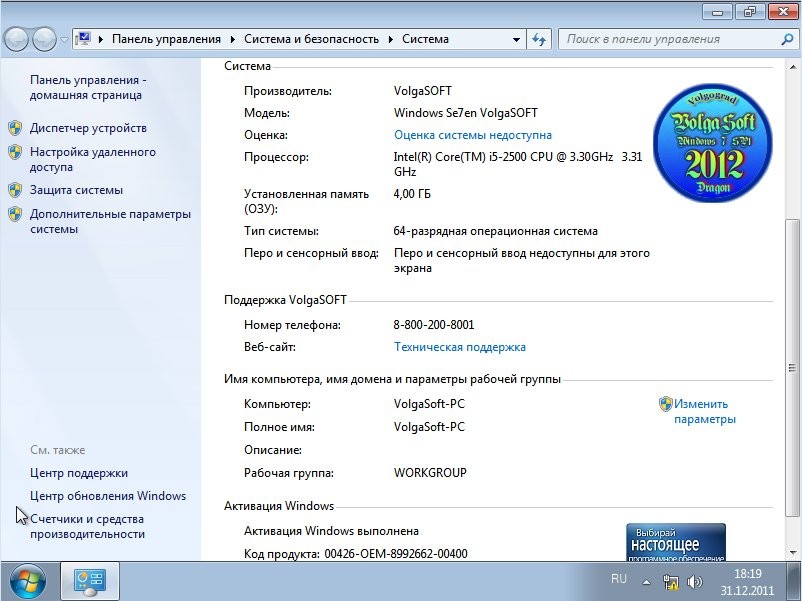This screenshot has height=601, width=802.
Task: Click Intel(R) Core(TM) i5-2500 processor text
Action: coord(518,164)
